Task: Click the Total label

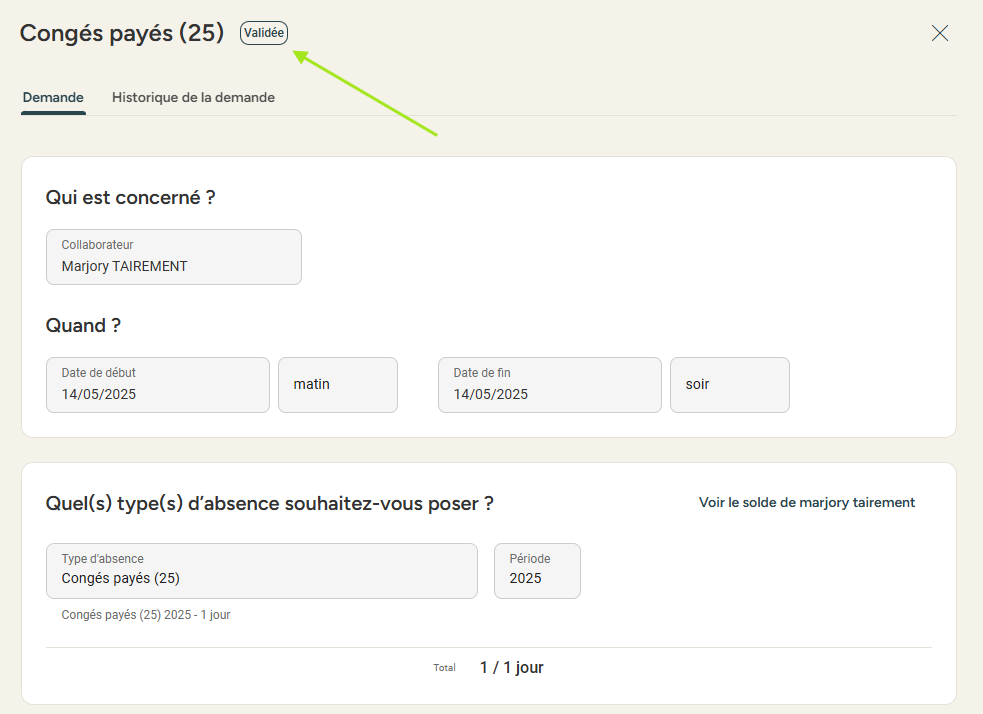Action: tap(444, 668)
